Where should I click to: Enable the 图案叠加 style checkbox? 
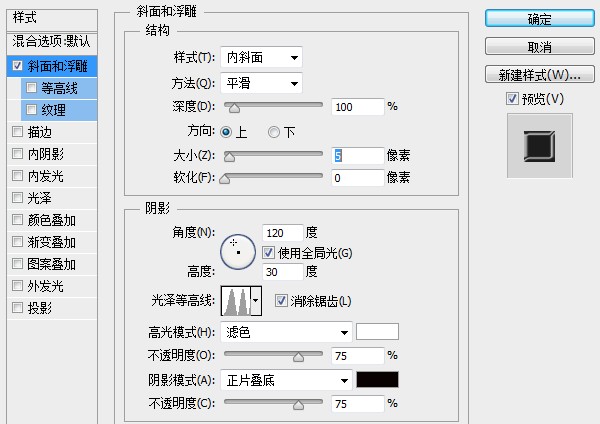click(17, 264)
